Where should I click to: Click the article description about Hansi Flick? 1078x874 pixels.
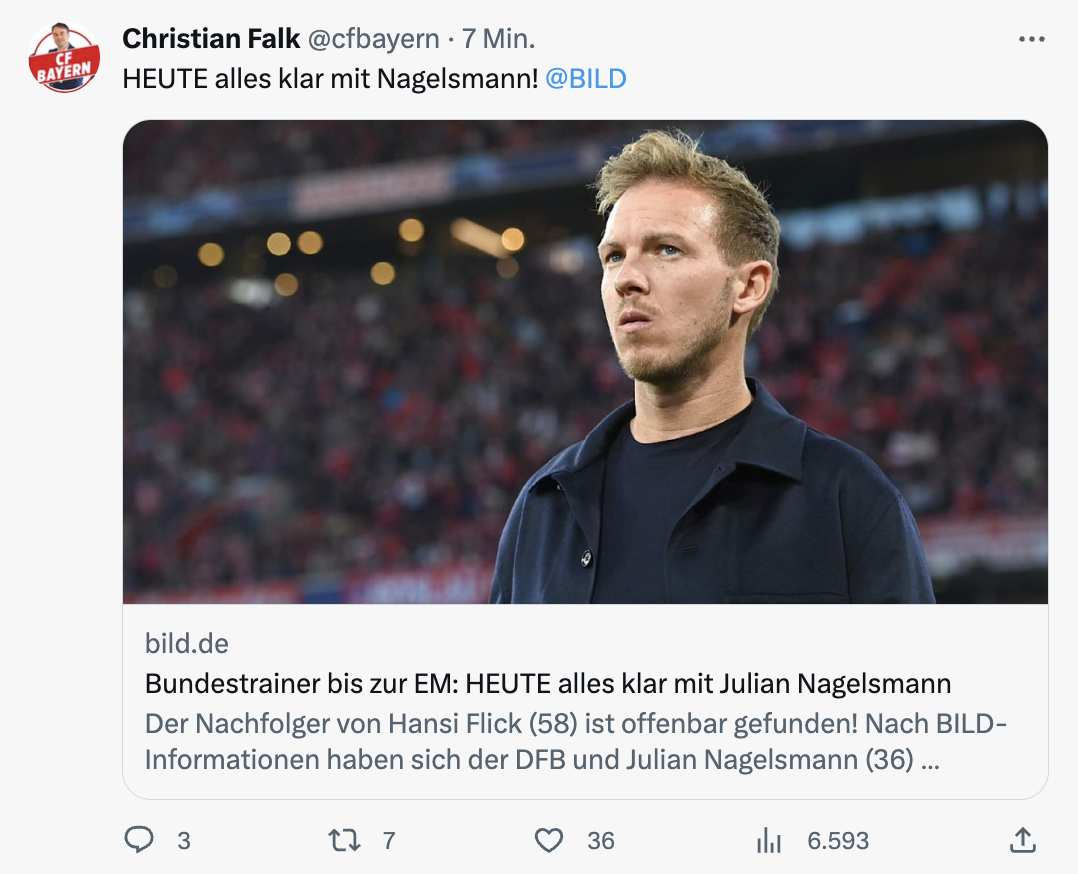tap(575, 741)
